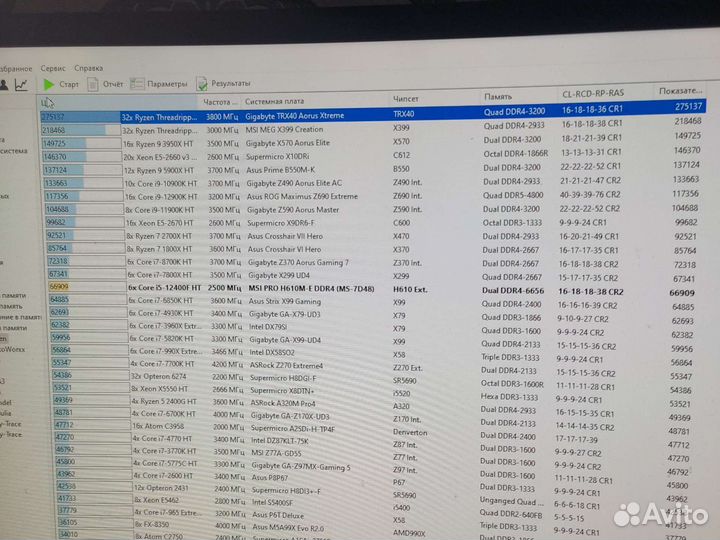Select the 6x Core i7-5820K HT row
The height and width of the screenshot is (540, 720).
tap(373, 341)
